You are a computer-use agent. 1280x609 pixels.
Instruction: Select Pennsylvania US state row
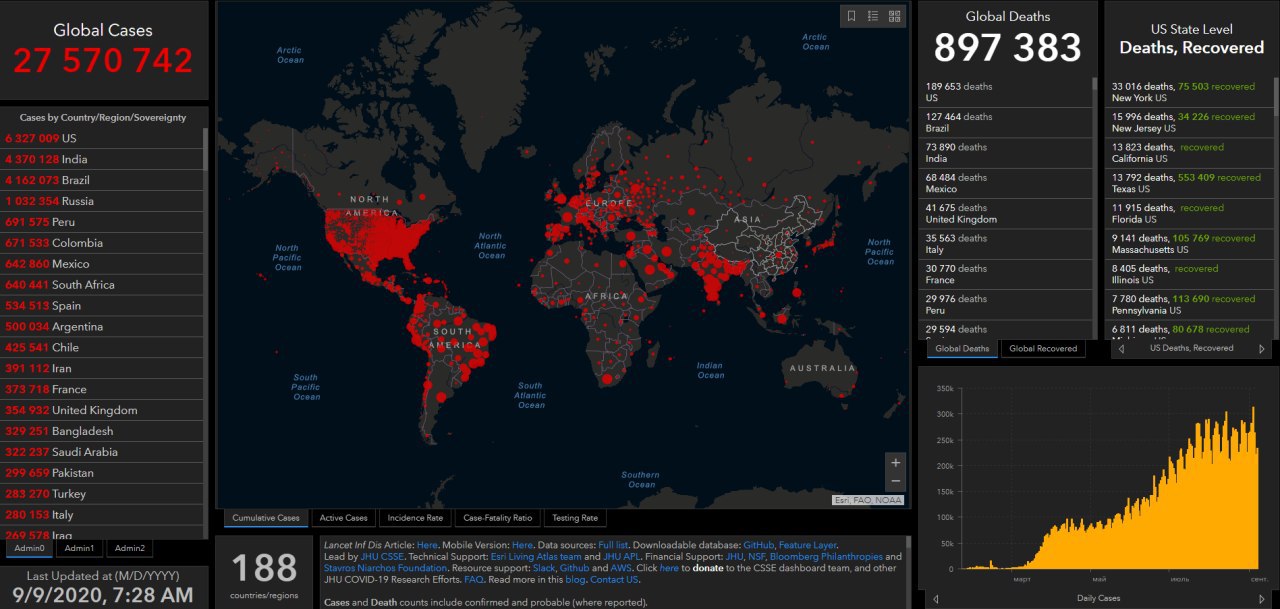(x=1188, y=304)
